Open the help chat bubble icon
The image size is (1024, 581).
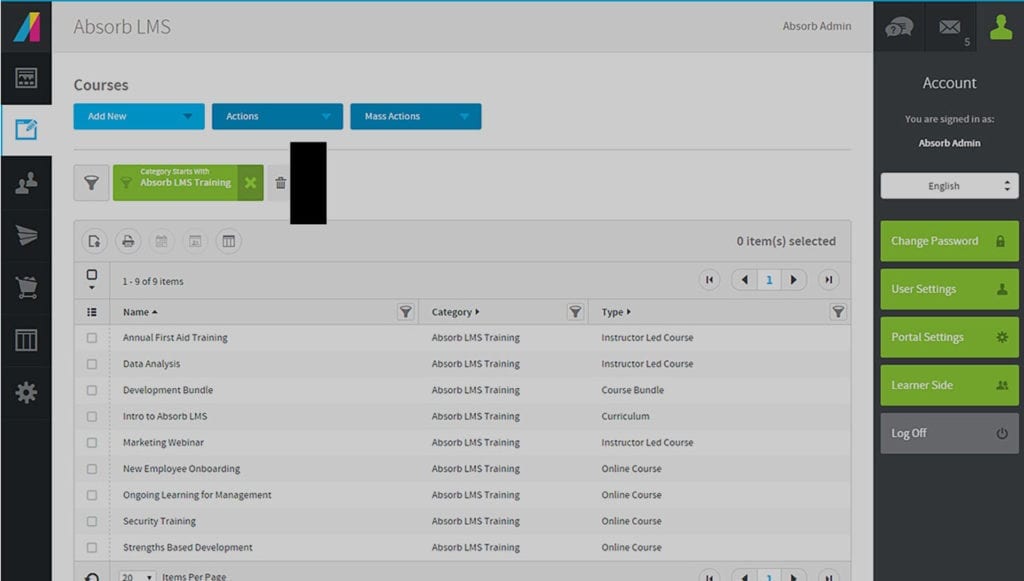pos(899,27)
